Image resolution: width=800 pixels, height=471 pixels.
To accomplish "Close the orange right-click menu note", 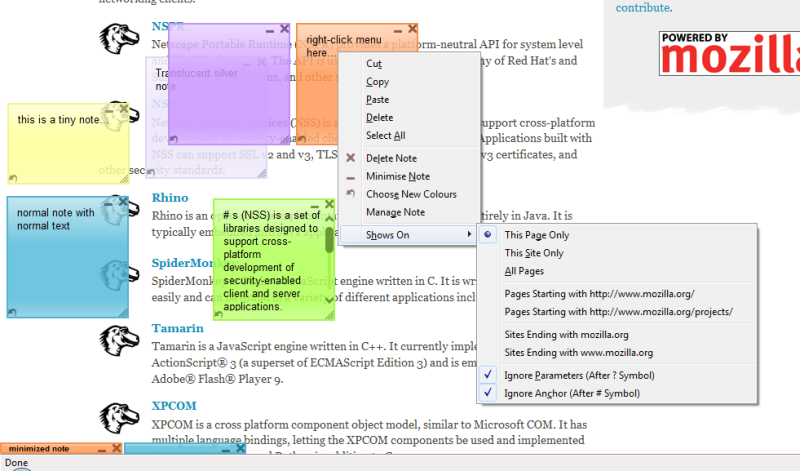I will click(x=412, y=29).
